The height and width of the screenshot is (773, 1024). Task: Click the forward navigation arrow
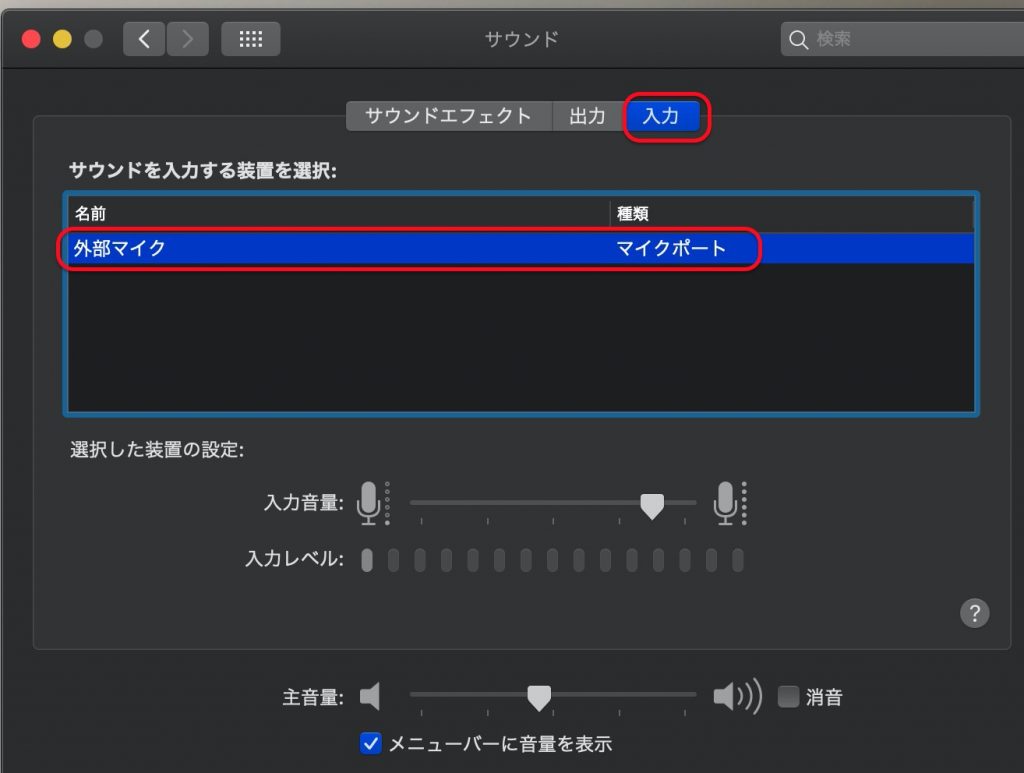pyautogui.click(x=186, y=39)
